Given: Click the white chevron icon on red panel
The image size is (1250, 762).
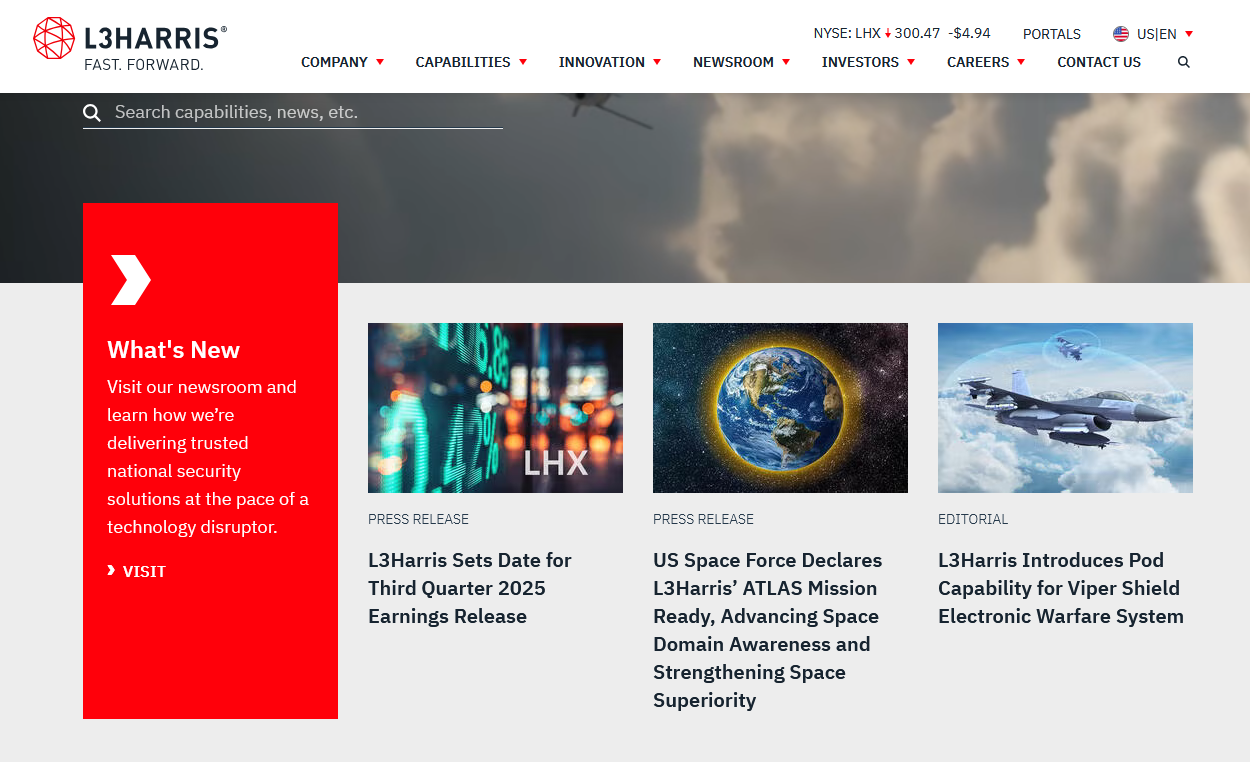Looking at the screenshot, I should click(x=130, y=280).
